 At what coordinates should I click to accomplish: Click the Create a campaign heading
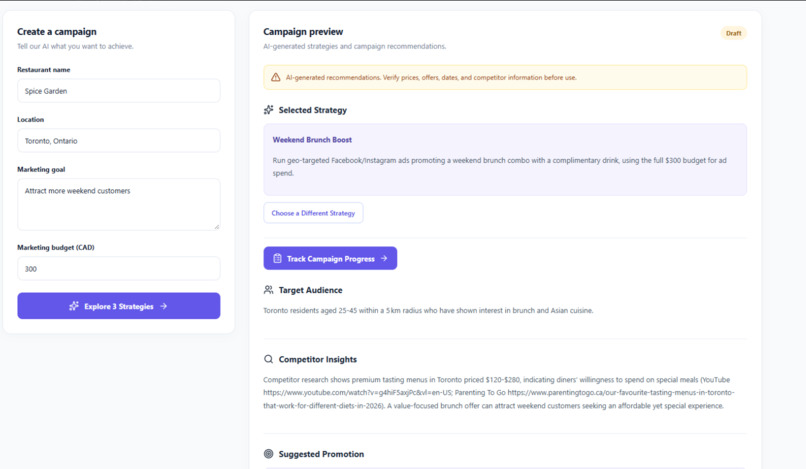pyautogui.click(x=57, y=32)
